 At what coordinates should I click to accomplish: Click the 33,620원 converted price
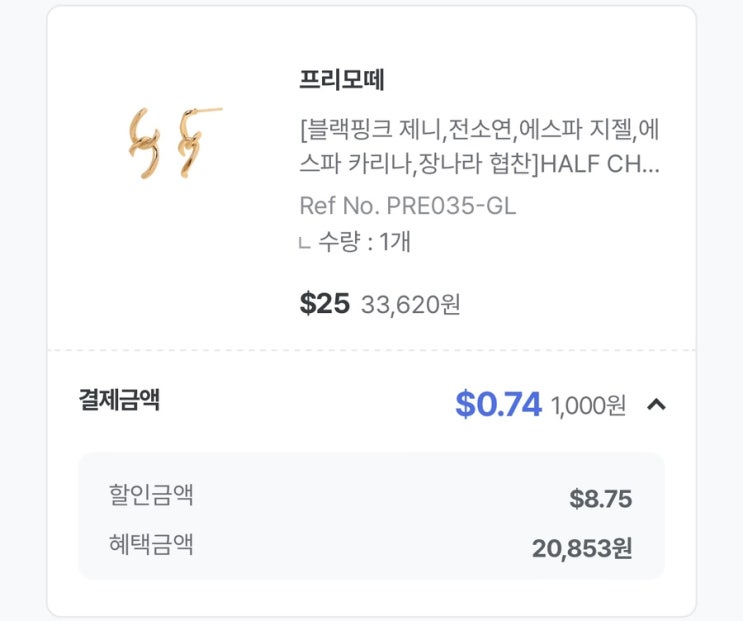410,304
